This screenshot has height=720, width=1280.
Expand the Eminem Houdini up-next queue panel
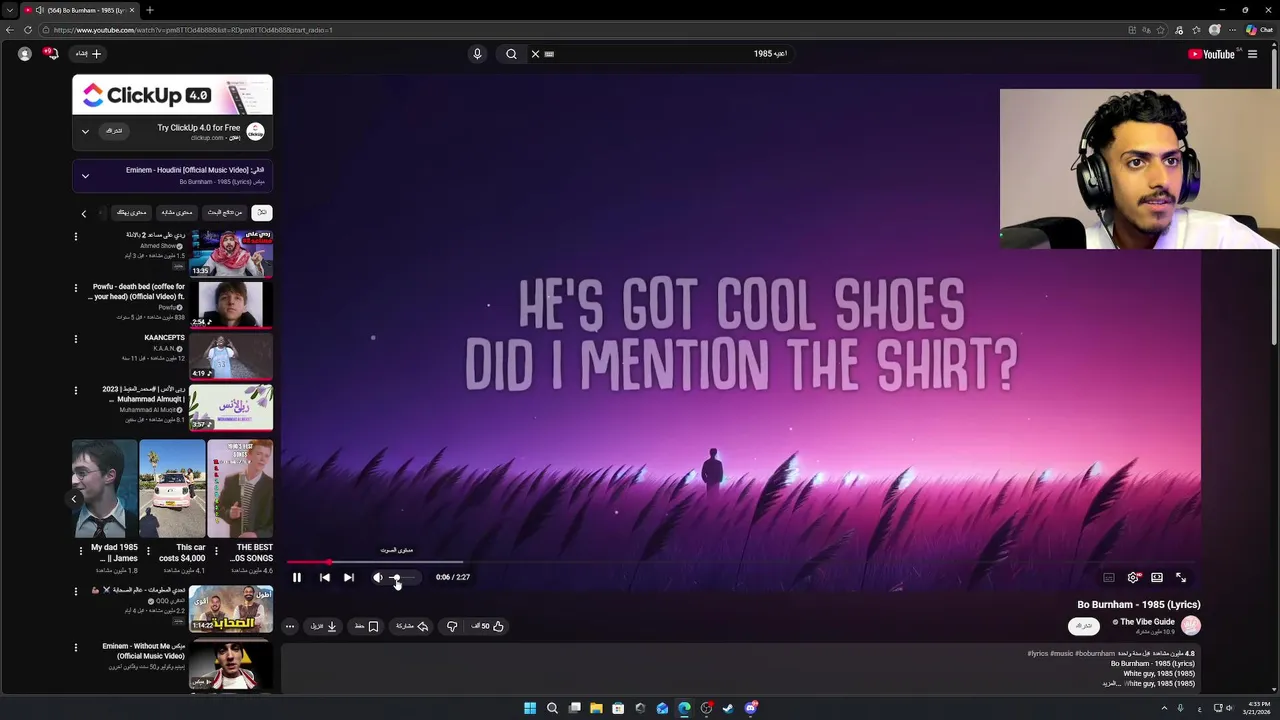tap(85, 176)
